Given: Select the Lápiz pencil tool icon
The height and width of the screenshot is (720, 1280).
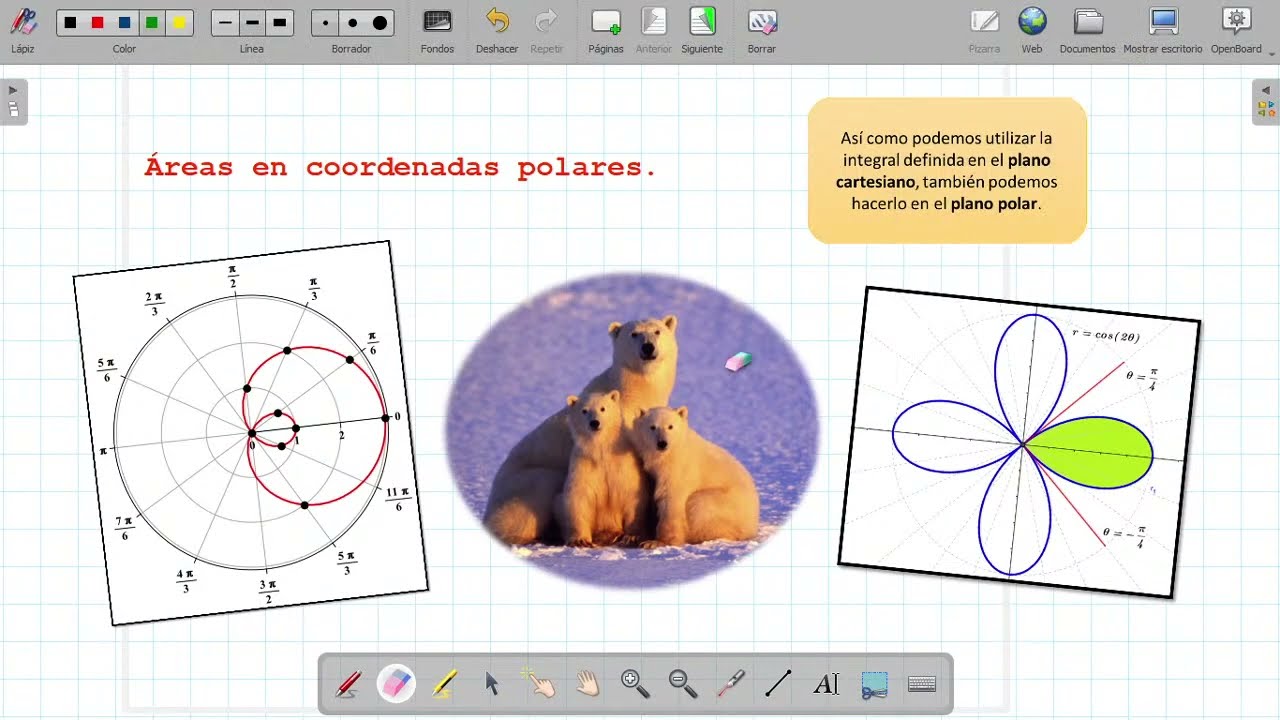Looking at the screenshot, I should [23, 22].
